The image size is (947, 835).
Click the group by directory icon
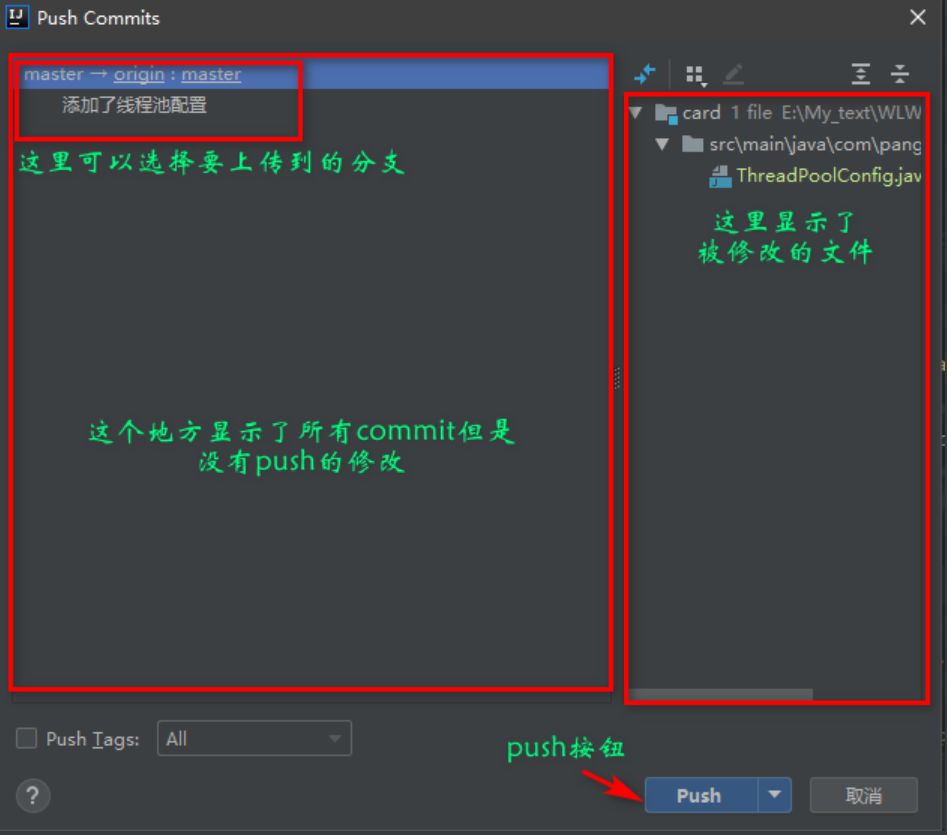point(694,72)
